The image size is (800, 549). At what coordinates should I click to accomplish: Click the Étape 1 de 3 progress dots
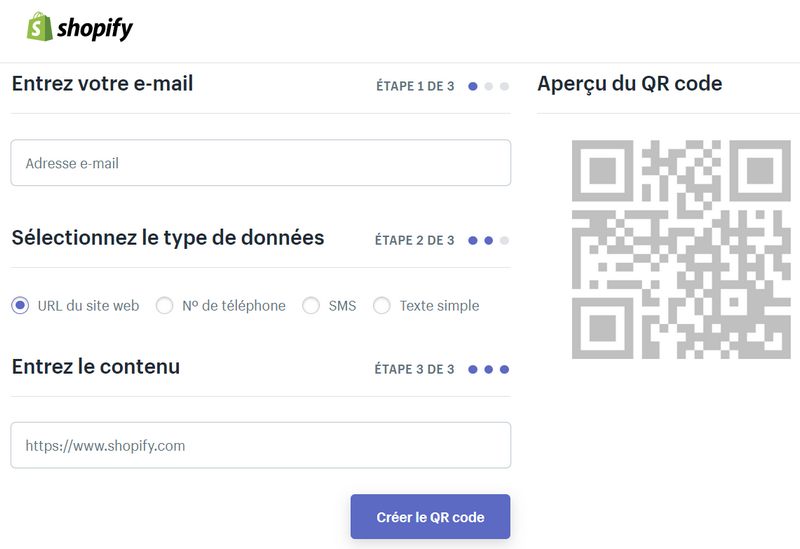[x=489, y=87]
